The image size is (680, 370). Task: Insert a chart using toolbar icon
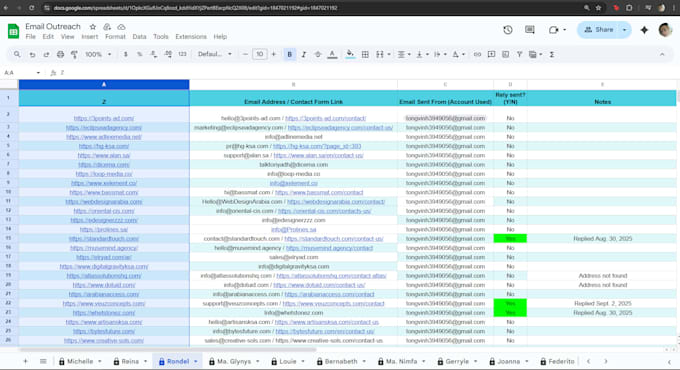click(x=505, y=54)
